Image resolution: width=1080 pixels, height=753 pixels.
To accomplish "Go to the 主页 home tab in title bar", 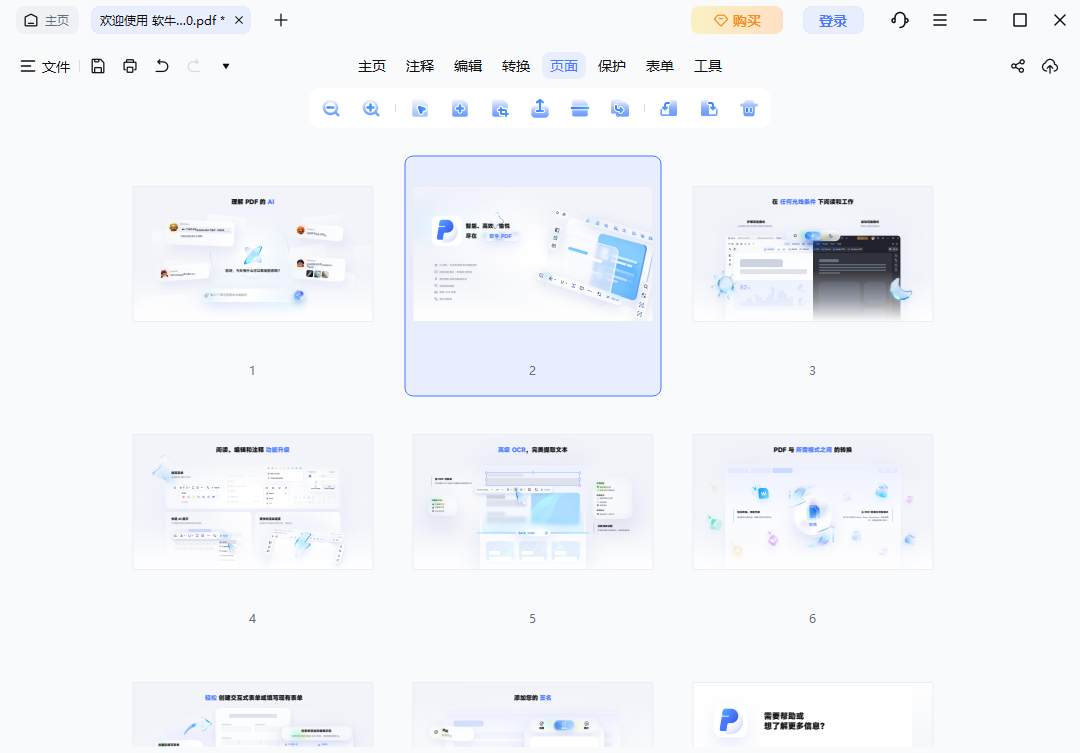I will 47,20.
